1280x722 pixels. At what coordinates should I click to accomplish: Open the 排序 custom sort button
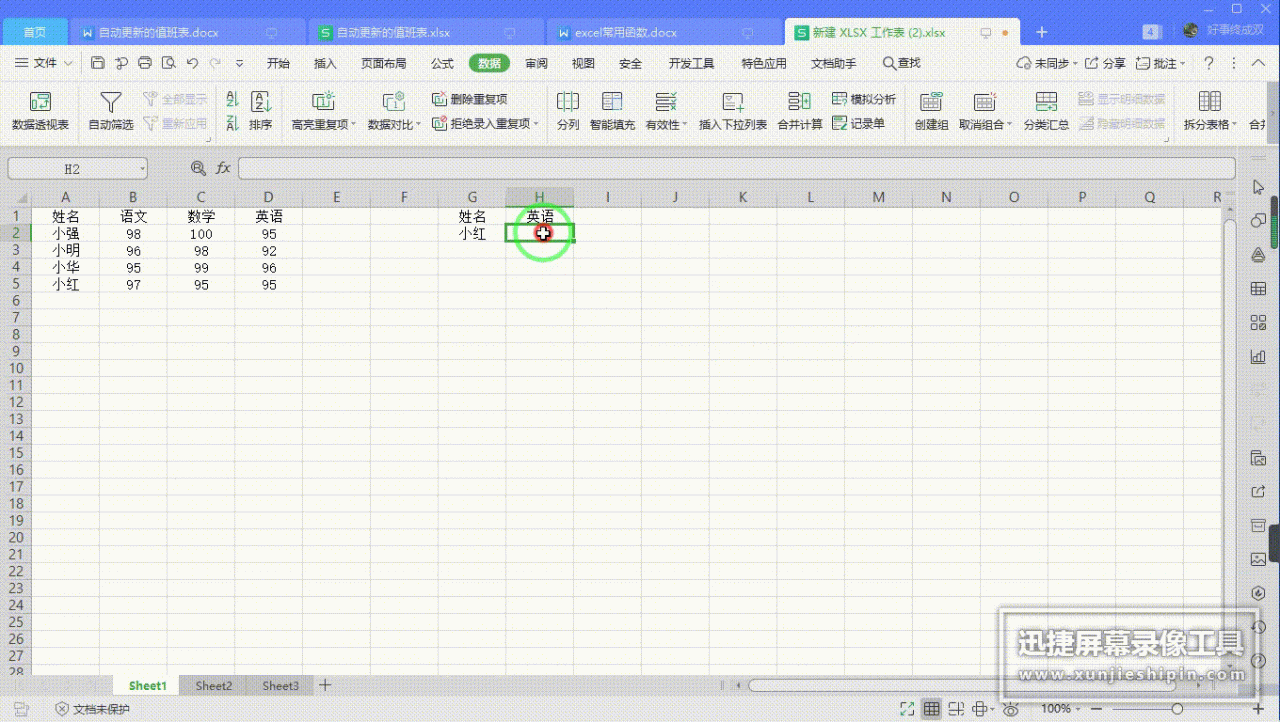(x=261, y=111)
